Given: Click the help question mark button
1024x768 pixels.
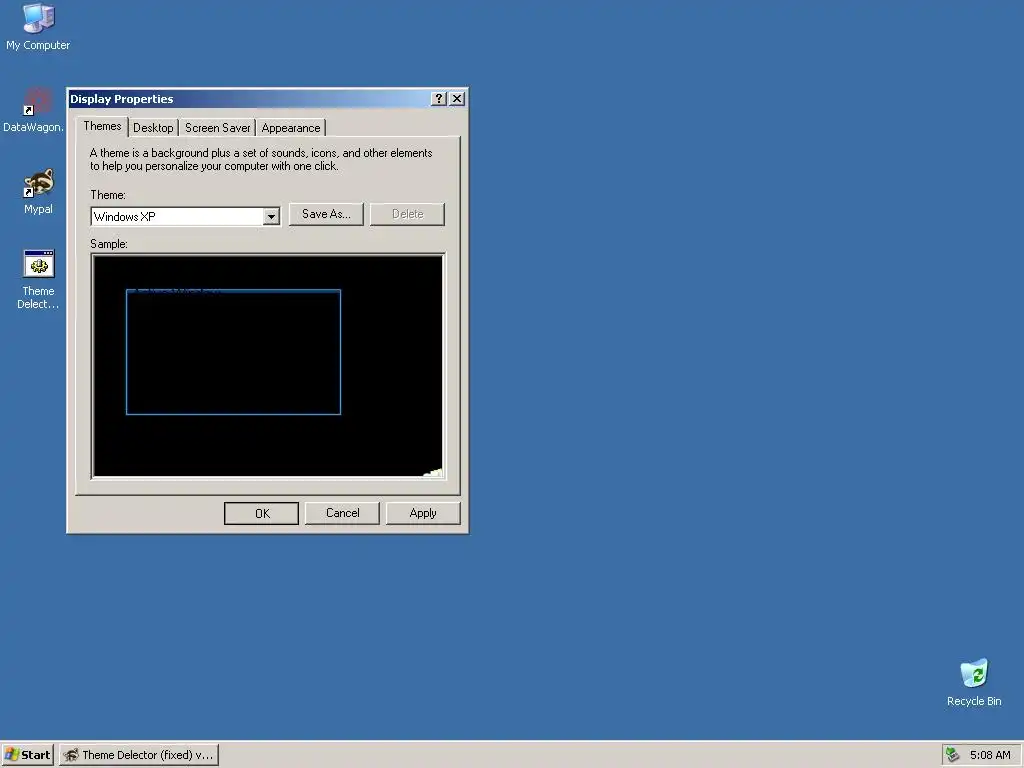Looking at the screenshot, I should [439, 99].
